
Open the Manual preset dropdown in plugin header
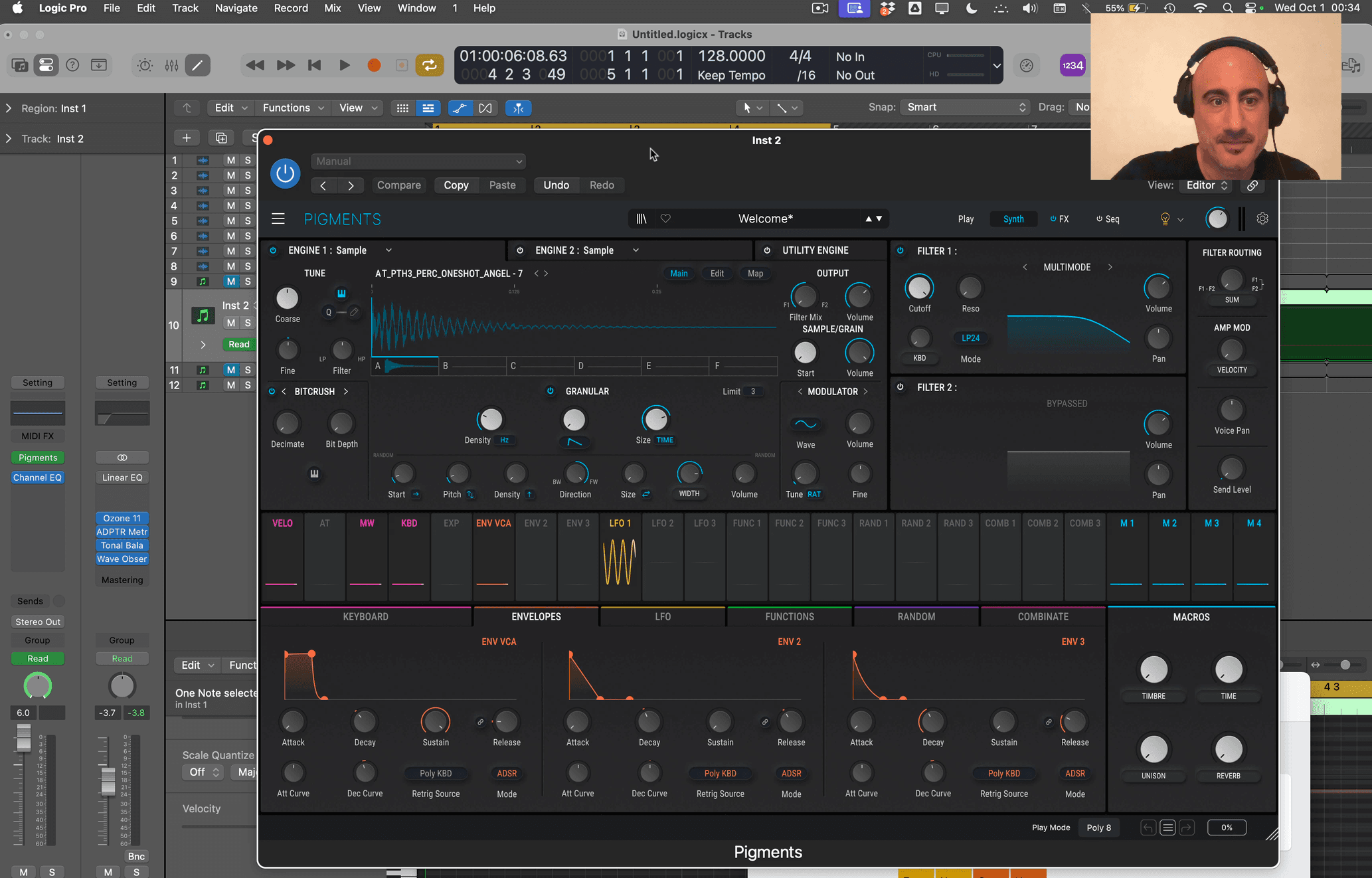click(418, 161)
